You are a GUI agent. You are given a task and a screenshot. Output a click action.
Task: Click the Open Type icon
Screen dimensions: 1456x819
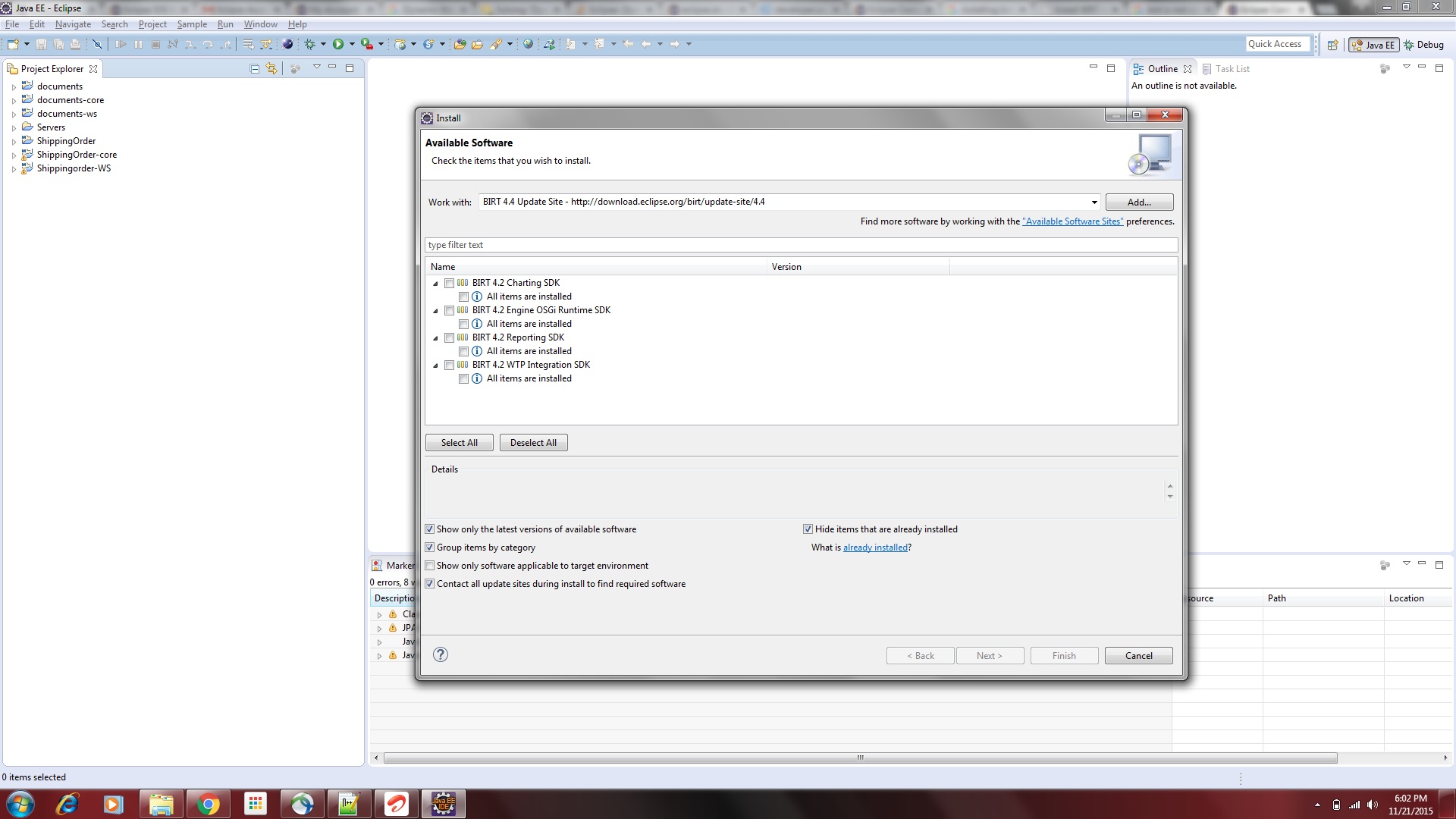pos(460,44)
